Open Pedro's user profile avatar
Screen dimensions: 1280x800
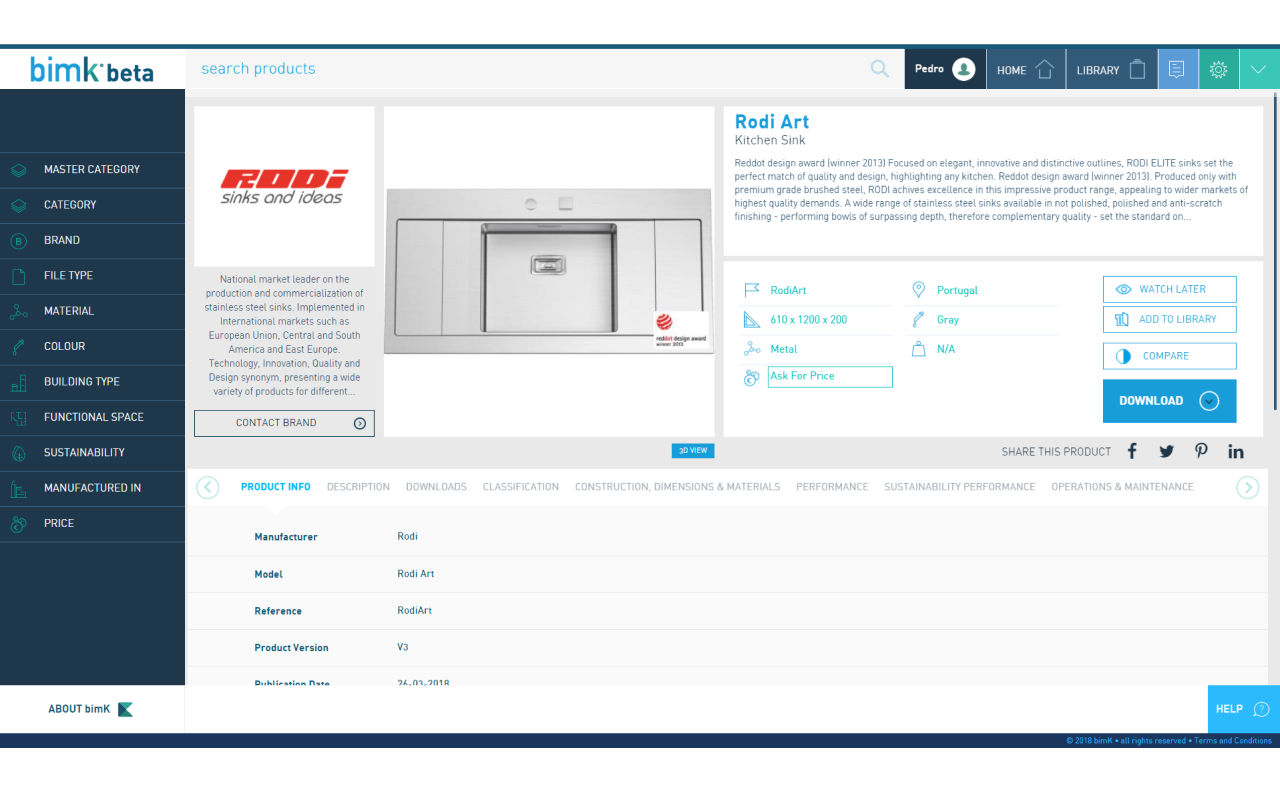pos(964,69)
